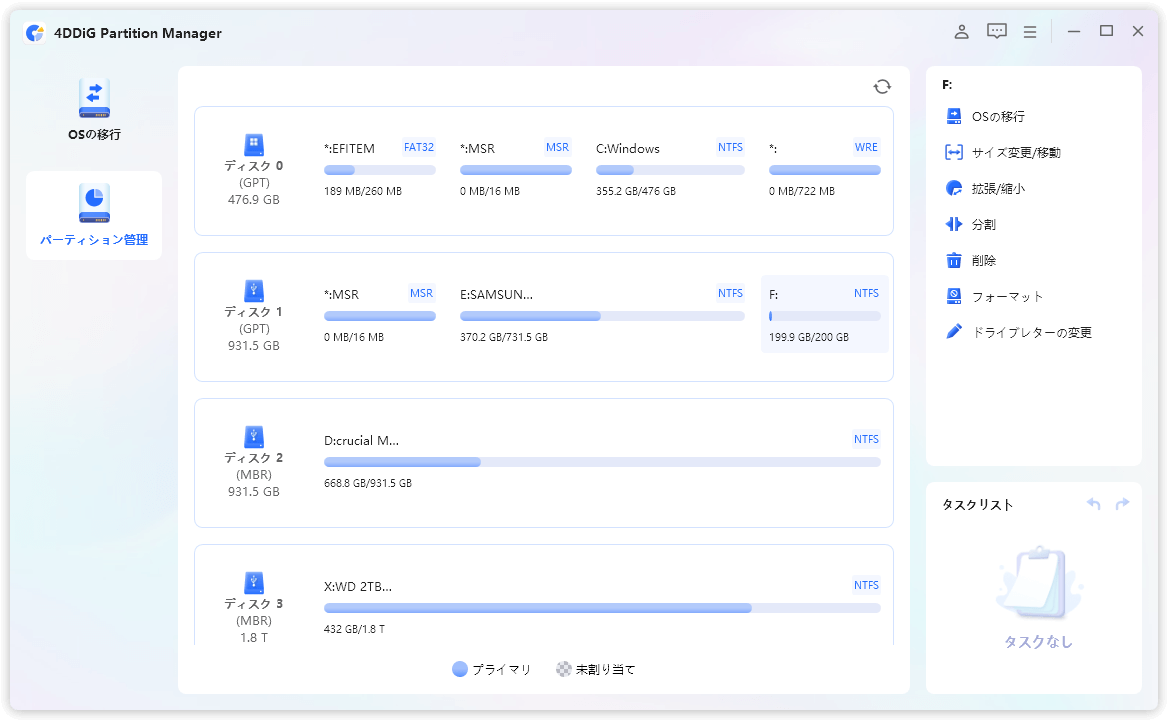Screen dimensions: 1168x720
Task: Click the 4DDiG app logo
Action: [x=34, y=33]
